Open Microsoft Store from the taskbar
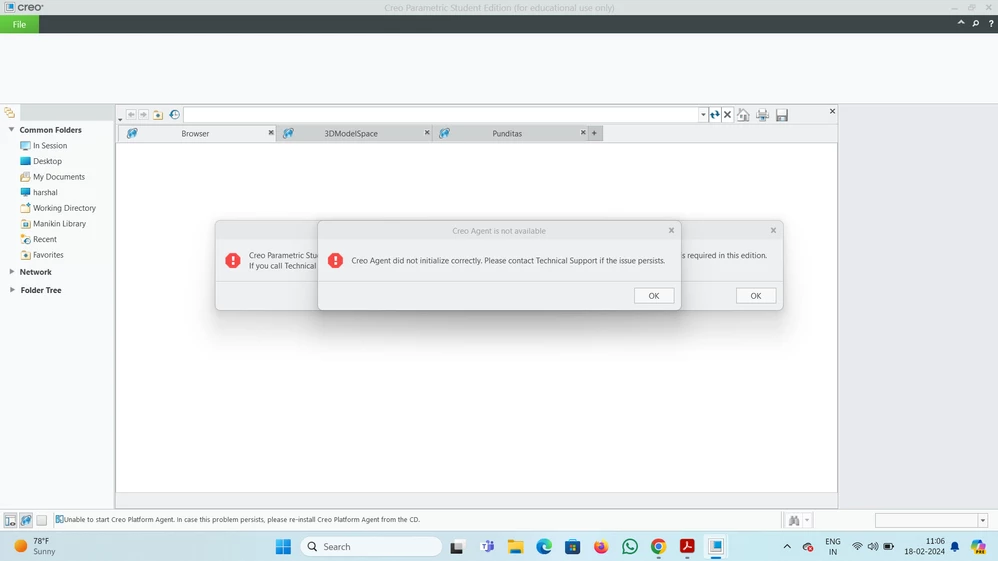The image size is (998, 561). [572, 546]
